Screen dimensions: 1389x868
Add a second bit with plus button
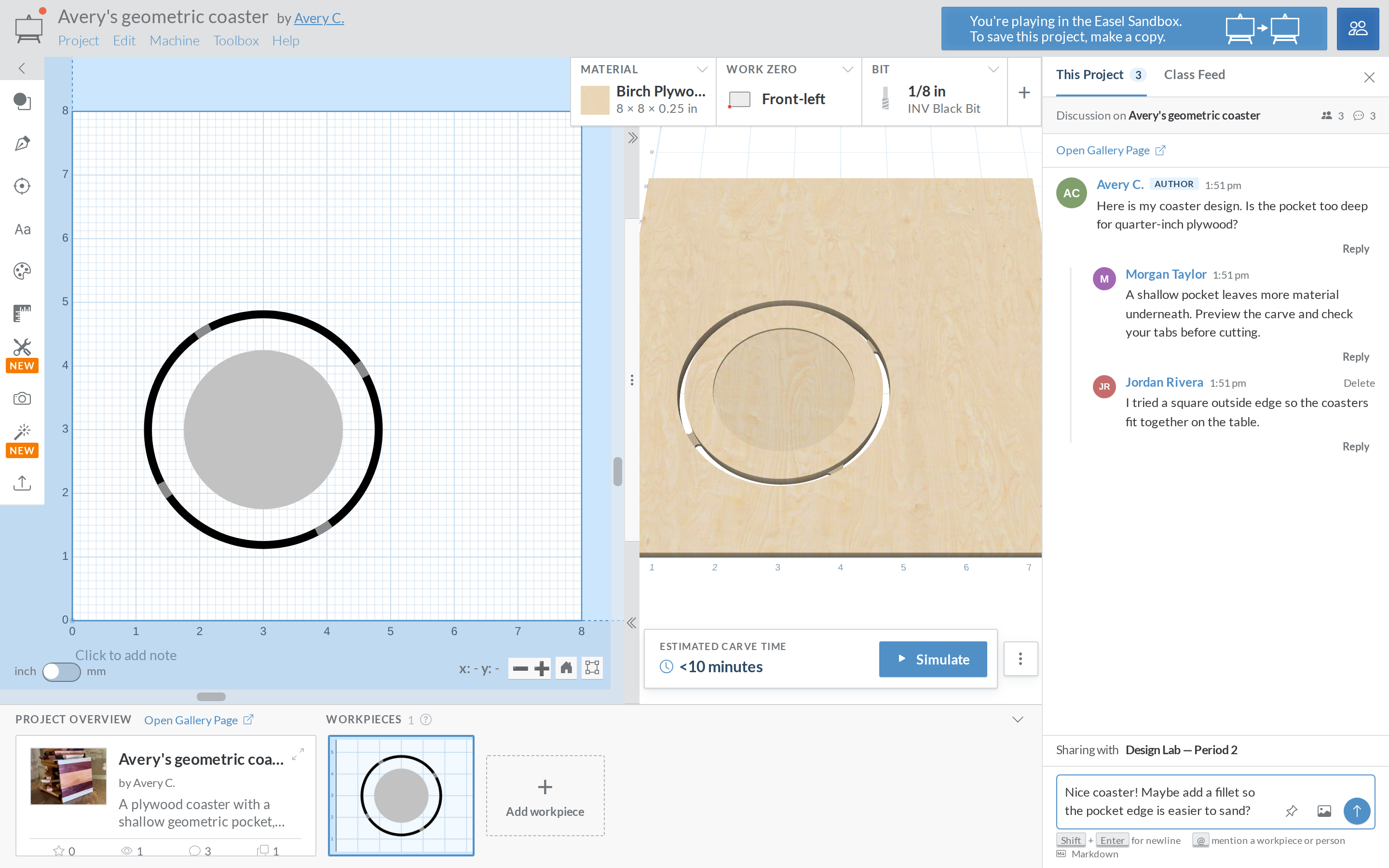pyautogui.click(x=1024, y=92)
